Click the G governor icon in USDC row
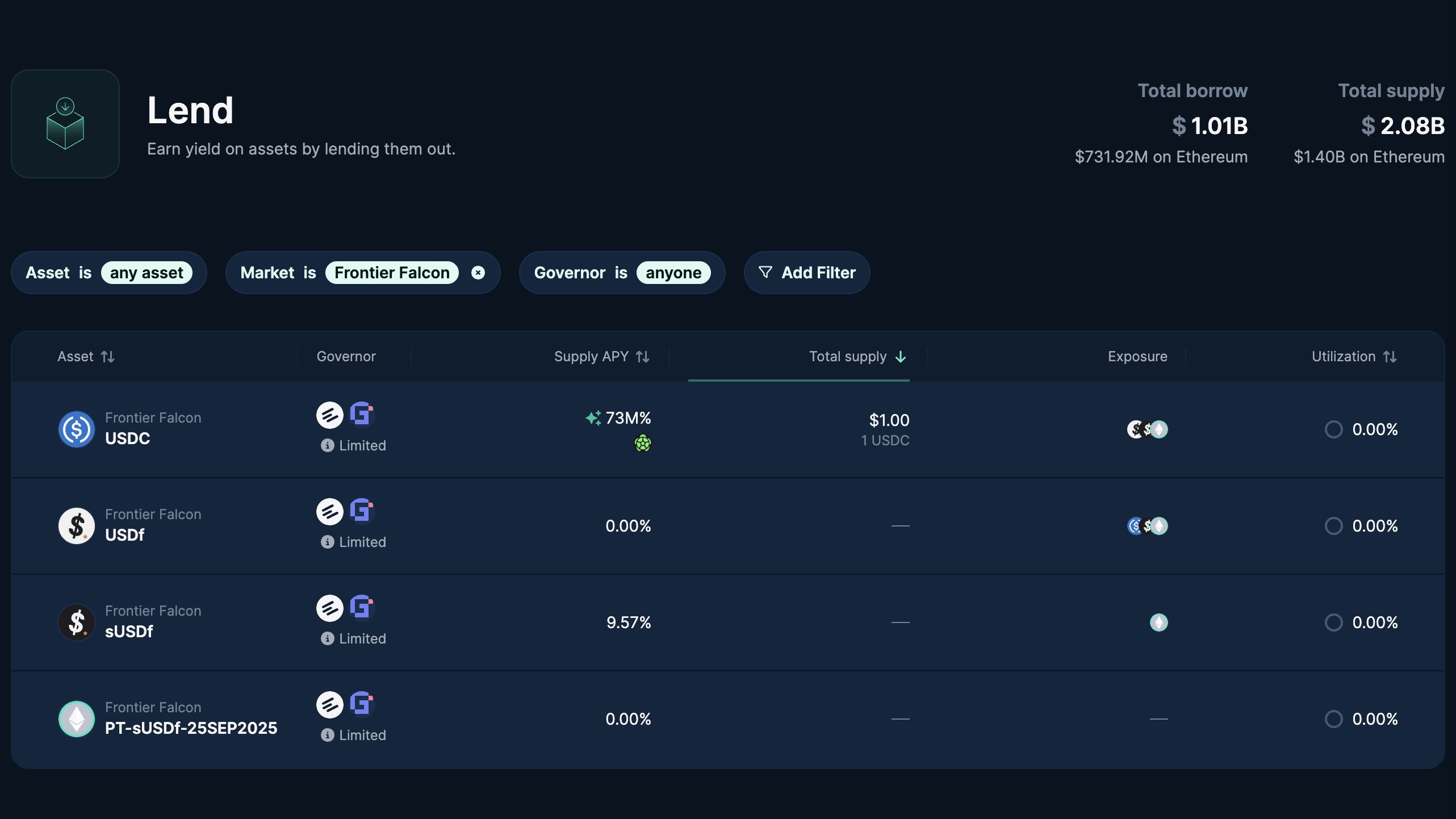 point(362,414)
